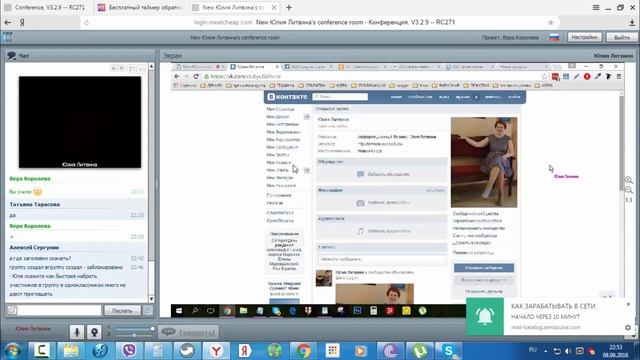The height and width of the screenshot is (360, 640).
Task: Open Viber from the taskbar
Action: click(129, 351)
